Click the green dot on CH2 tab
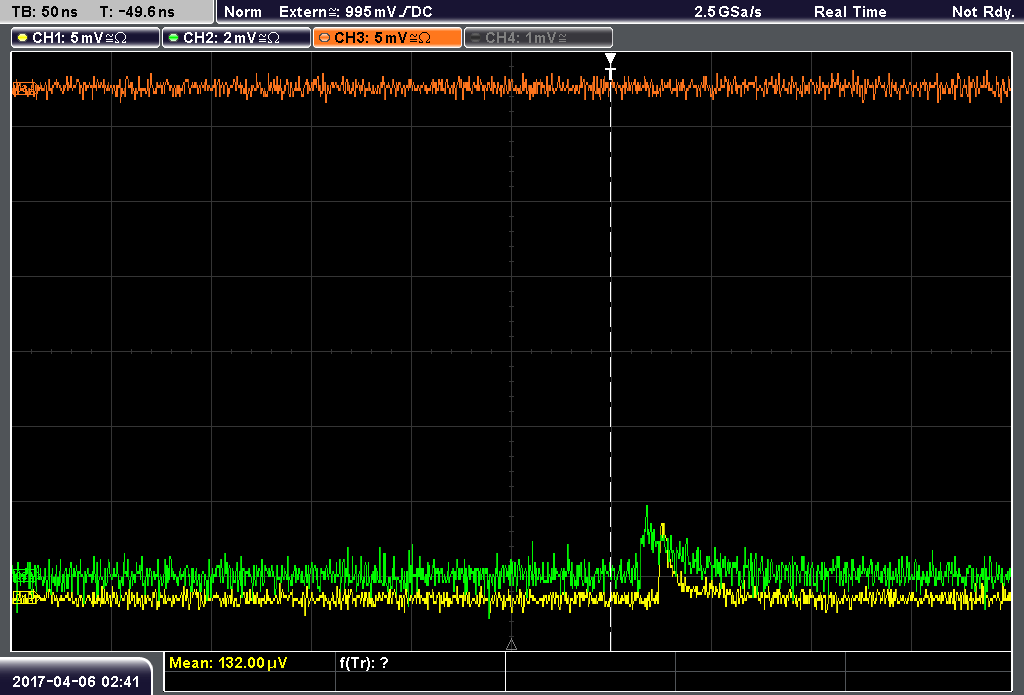 174,38
